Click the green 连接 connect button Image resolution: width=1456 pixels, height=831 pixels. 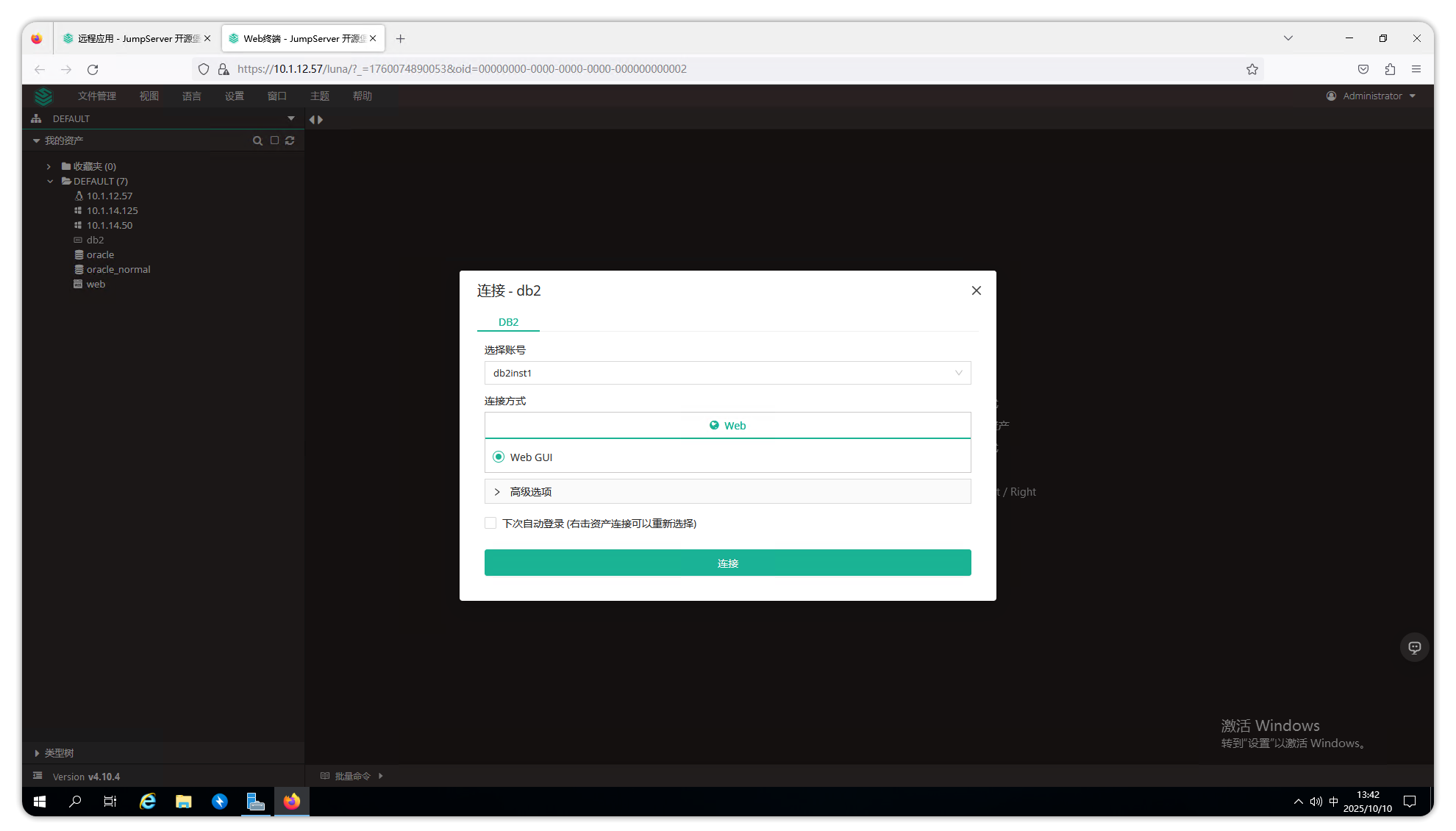point(727,563)
